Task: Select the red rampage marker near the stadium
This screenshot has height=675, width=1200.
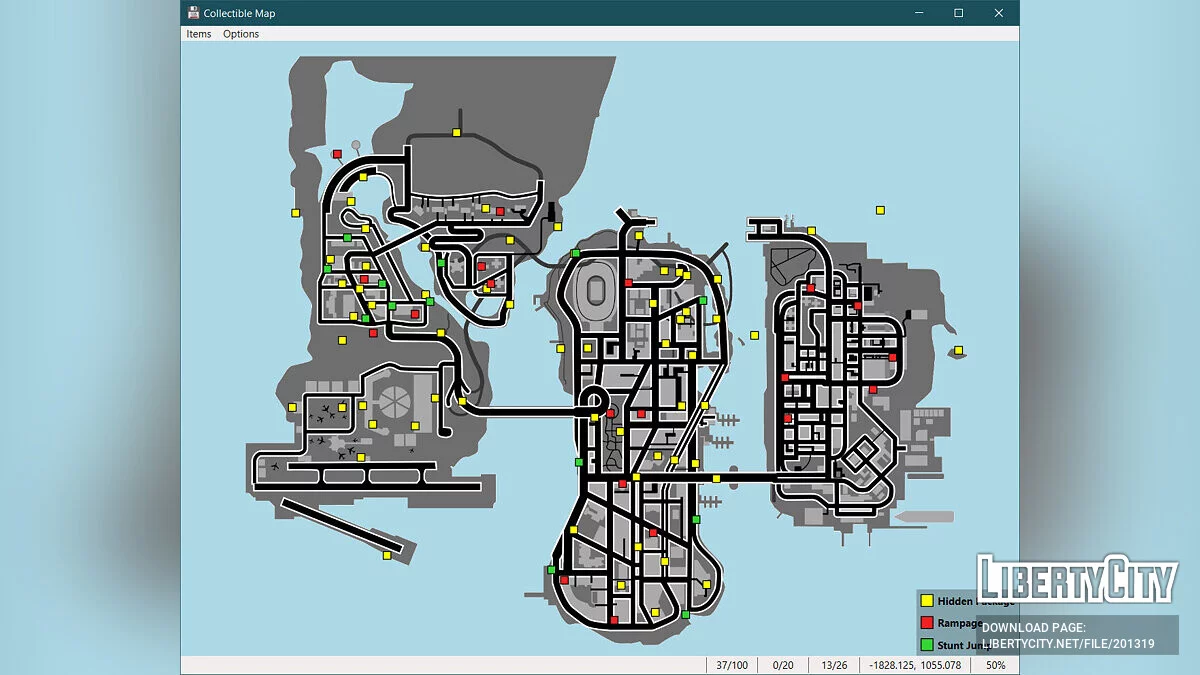Action: [629, 282]
